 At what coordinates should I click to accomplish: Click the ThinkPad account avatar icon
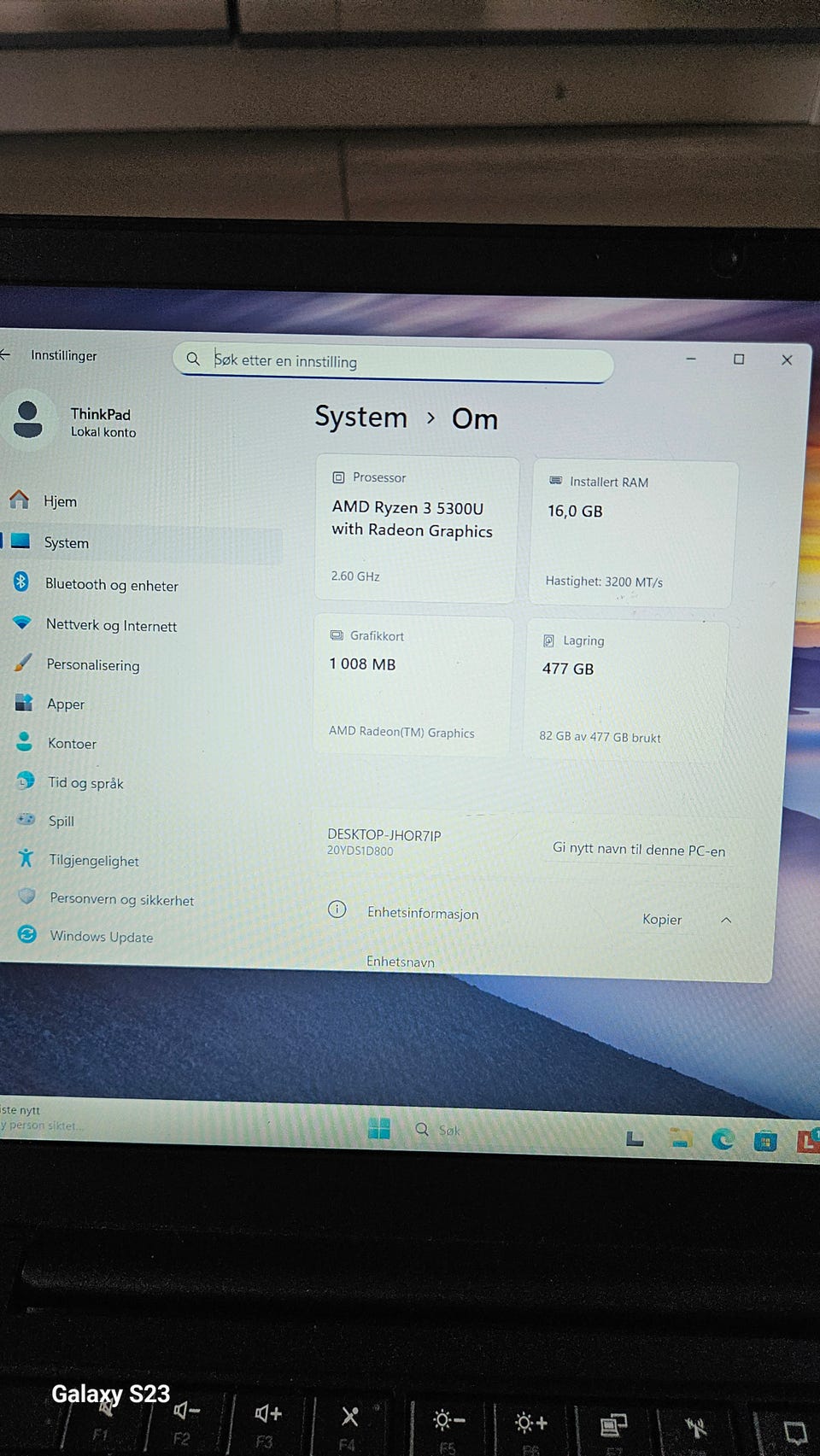(x=28, y=419)
